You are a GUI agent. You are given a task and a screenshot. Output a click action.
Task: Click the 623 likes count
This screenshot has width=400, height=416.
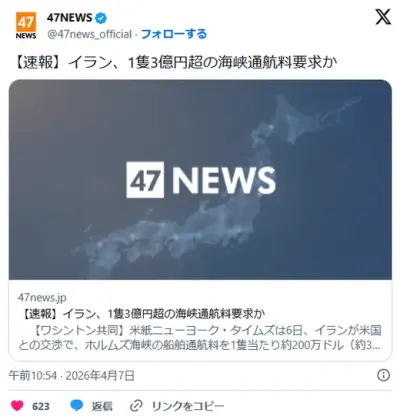point(41,406)
